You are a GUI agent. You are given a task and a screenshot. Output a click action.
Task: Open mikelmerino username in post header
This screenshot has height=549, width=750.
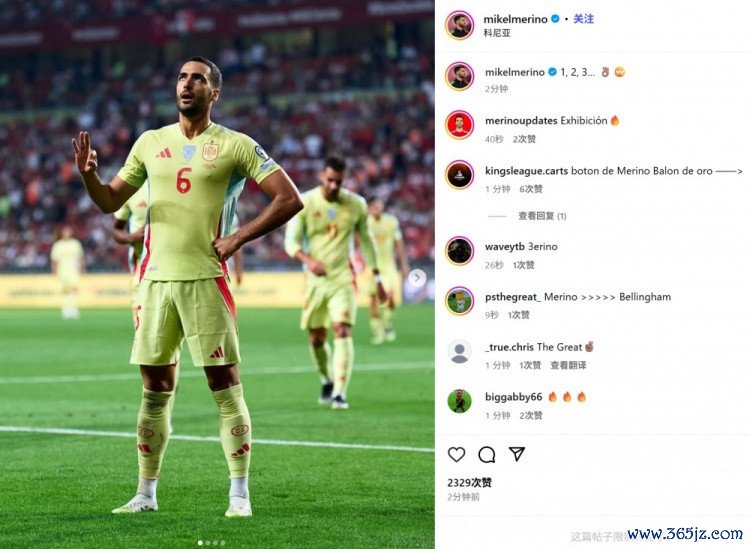click(515, 19)
